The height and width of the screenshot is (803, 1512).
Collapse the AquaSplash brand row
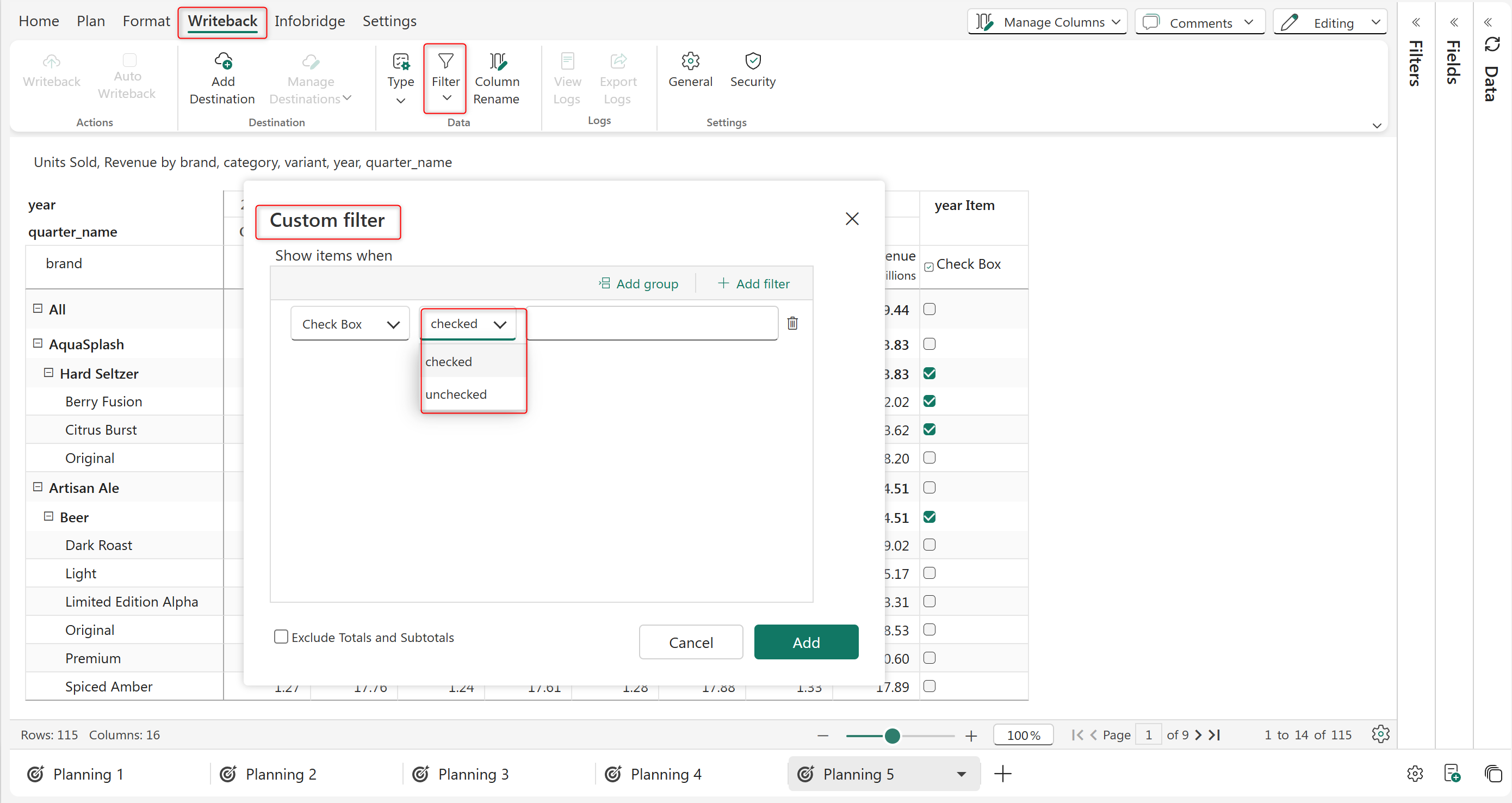click(38, 343)
